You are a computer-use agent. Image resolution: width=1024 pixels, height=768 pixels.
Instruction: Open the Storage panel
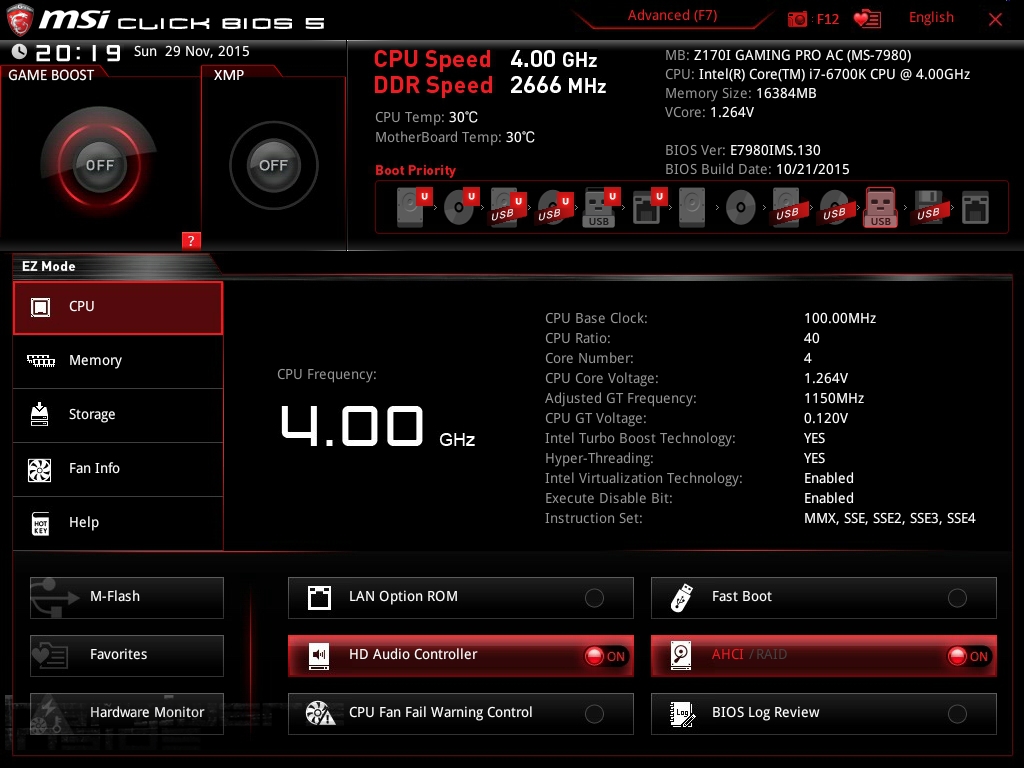(x=118, y=414)
